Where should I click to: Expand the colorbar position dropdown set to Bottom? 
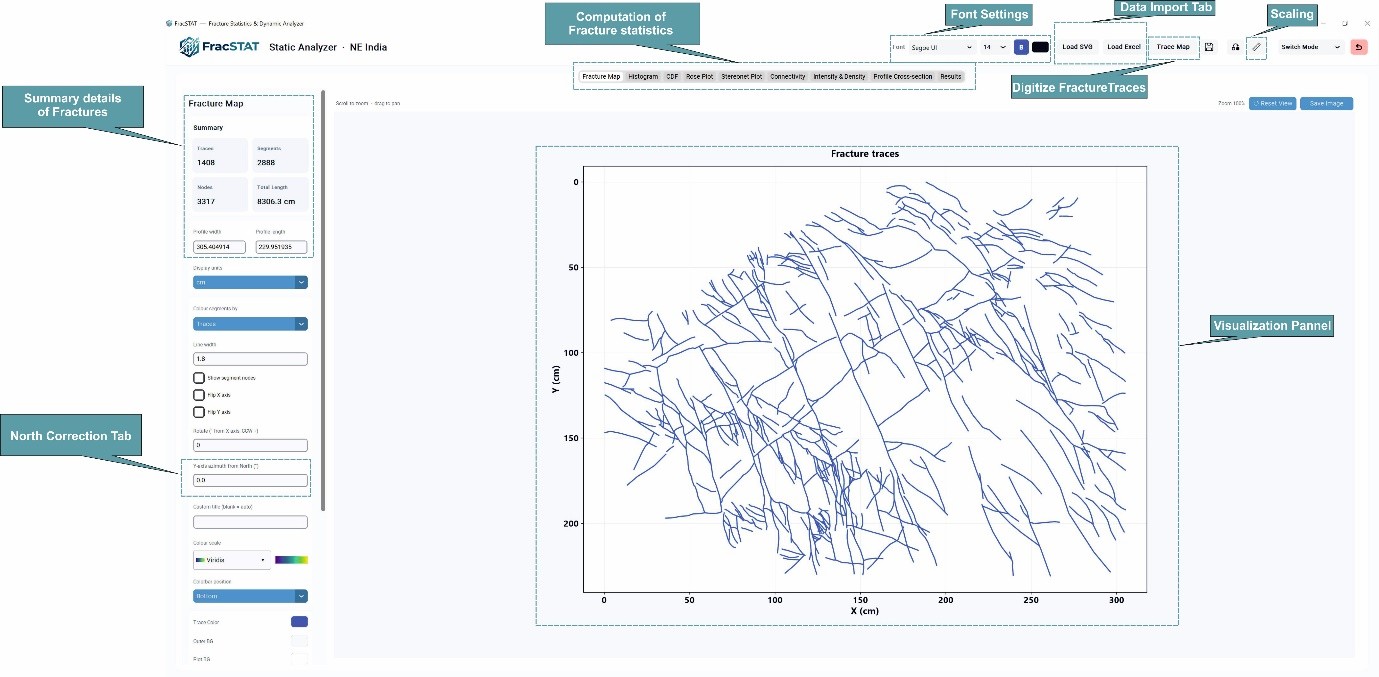click(x=250, y=596)
